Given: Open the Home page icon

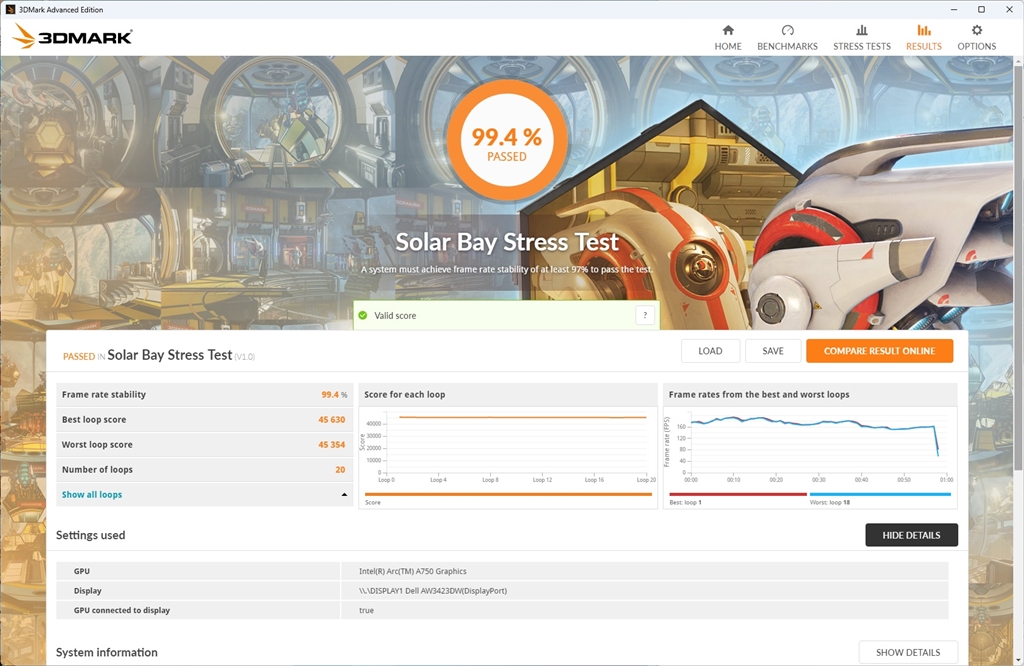Looking at the screenshot, I should (727, 31).
